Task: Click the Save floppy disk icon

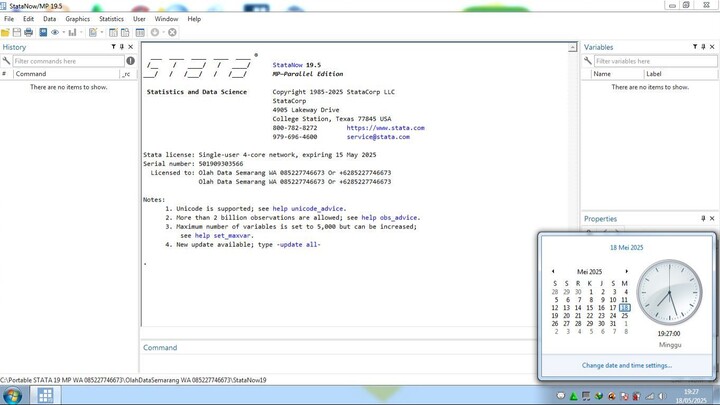Action: pos(17,32)
